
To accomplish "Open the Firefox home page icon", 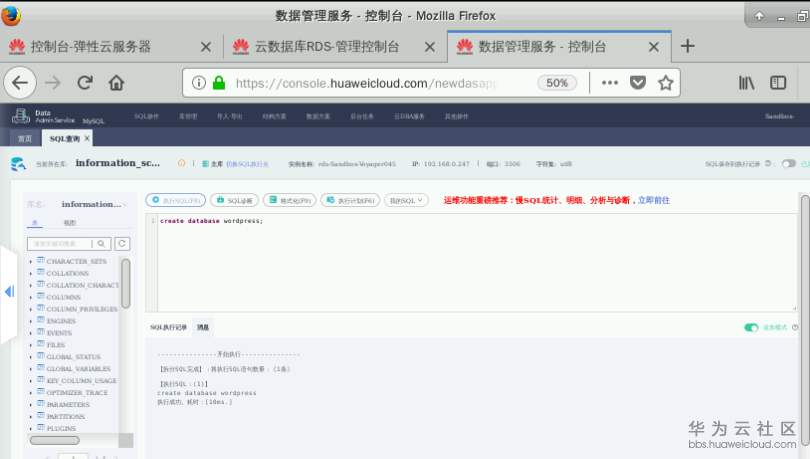I will pos(116,83).
